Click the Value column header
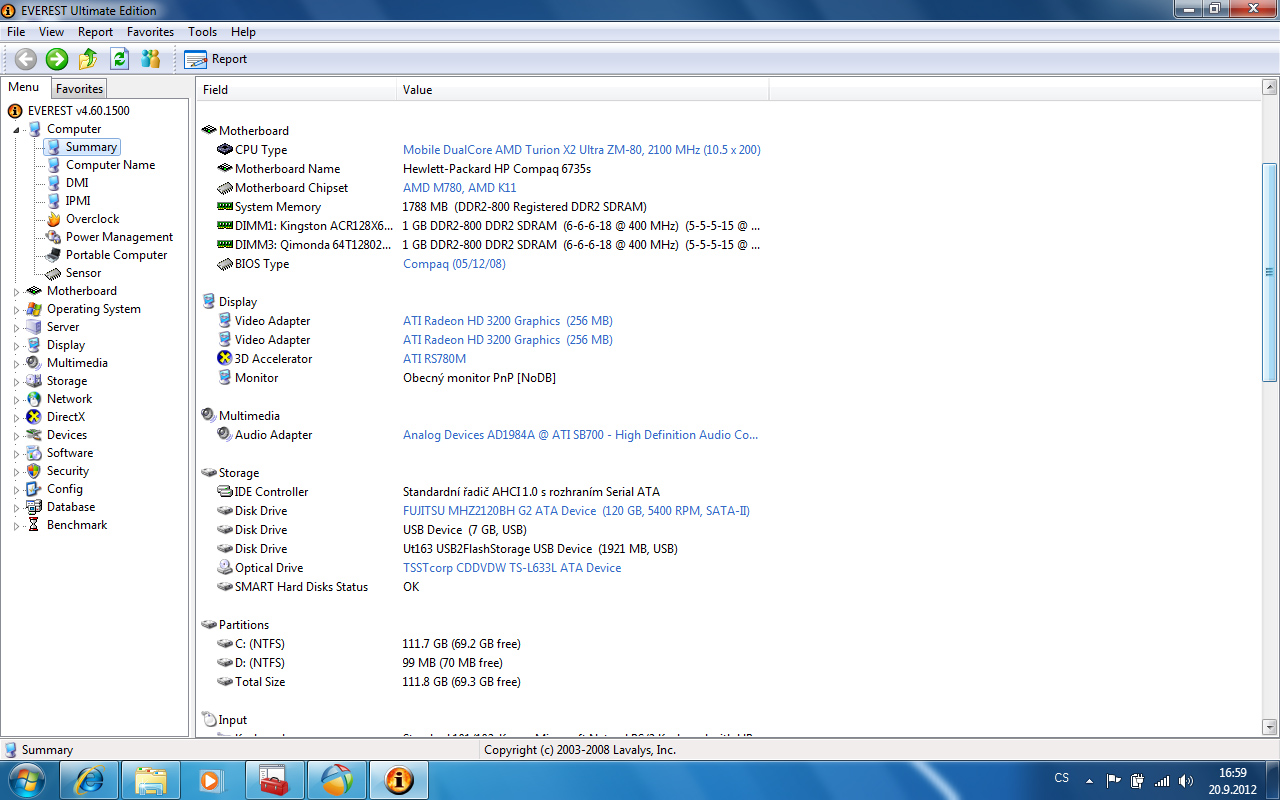 click(x=583, y=90)
